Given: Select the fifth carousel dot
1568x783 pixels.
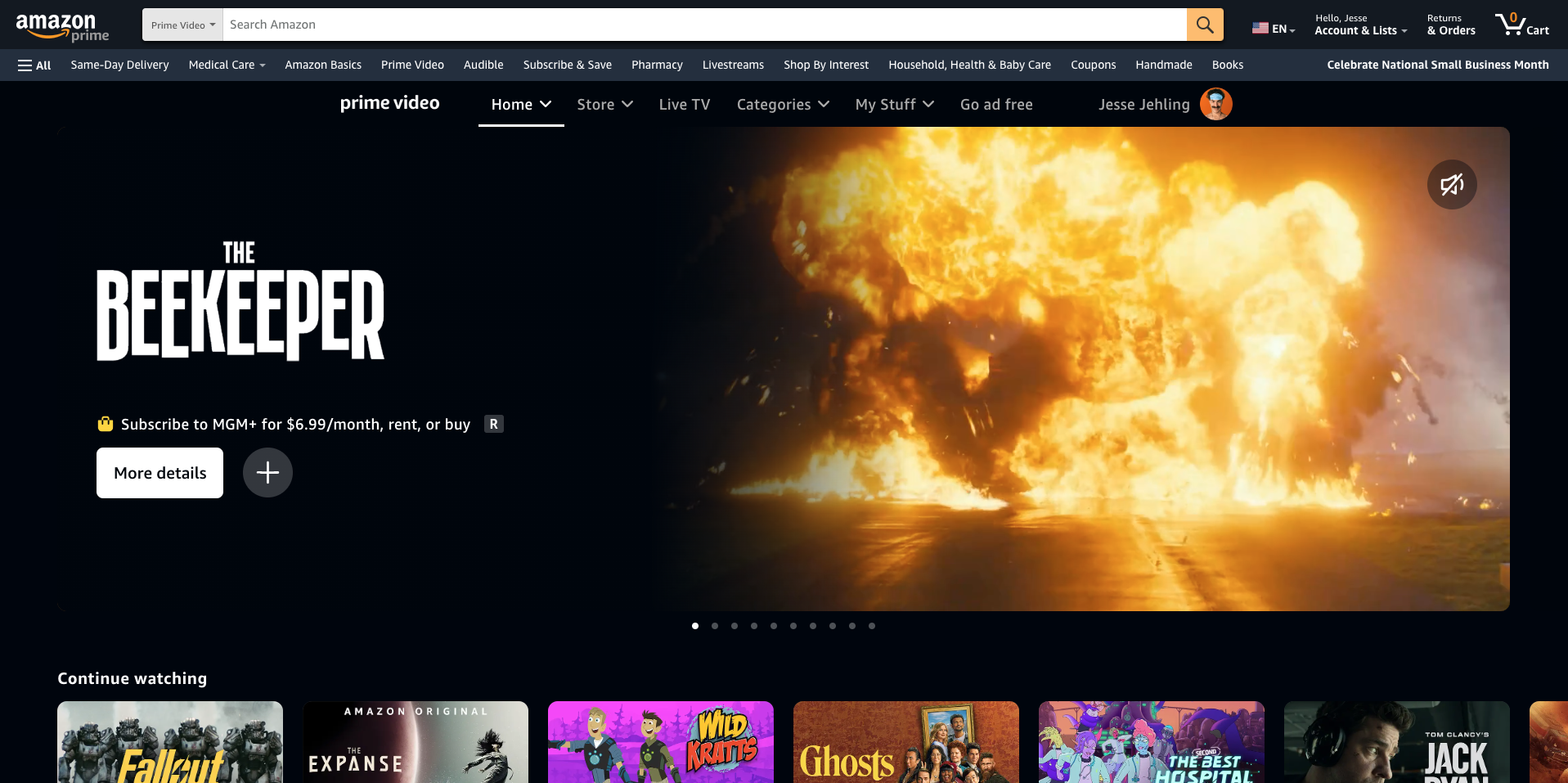Looking at the screenshot, I should click(x=774, y=626).
